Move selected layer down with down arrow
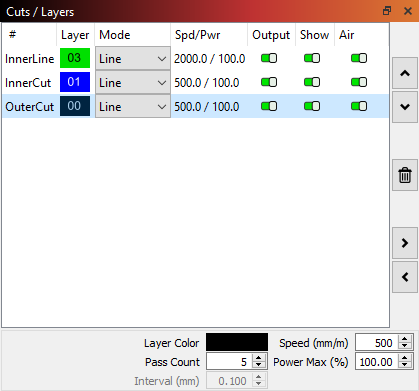The height and width of the screenshot is (391, 419). [405, 107]
